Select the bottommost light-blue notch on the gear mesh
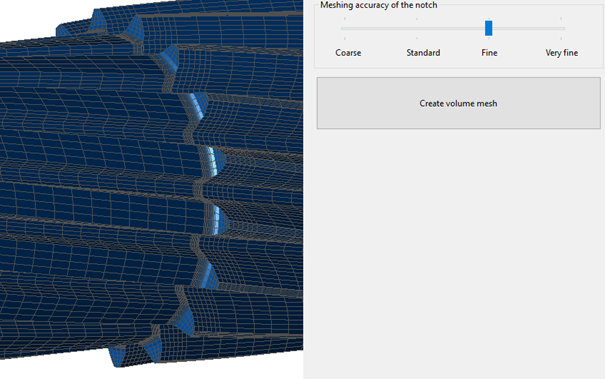This screenshot has width=605, height=379. tap(117, 356)
